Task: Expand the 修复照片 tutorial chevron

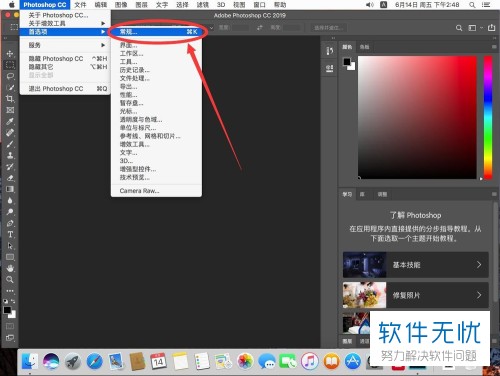Action: [479, 295]
